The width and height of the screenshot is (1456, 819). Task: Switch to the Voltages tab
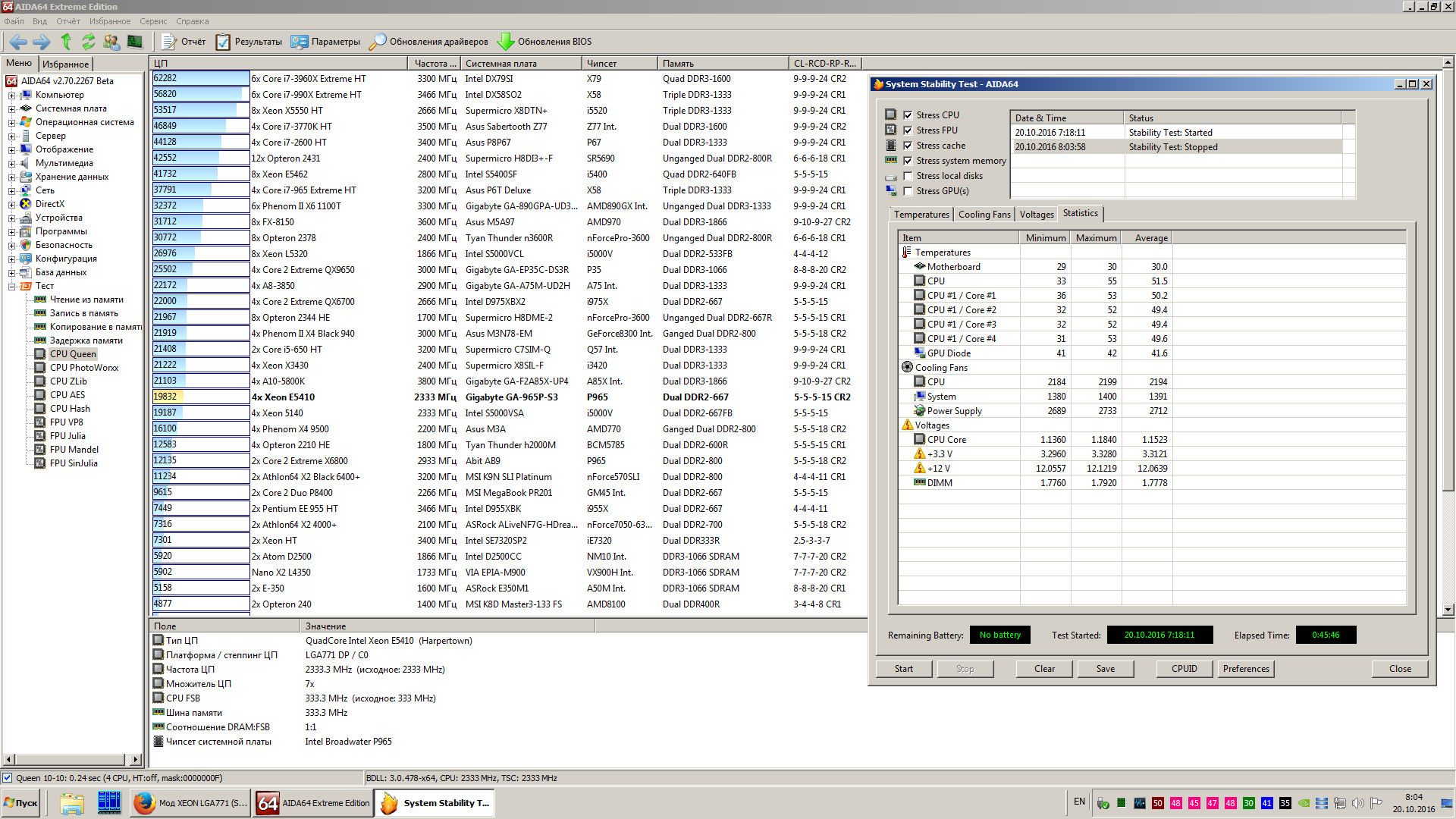(x=1036, y=215)
